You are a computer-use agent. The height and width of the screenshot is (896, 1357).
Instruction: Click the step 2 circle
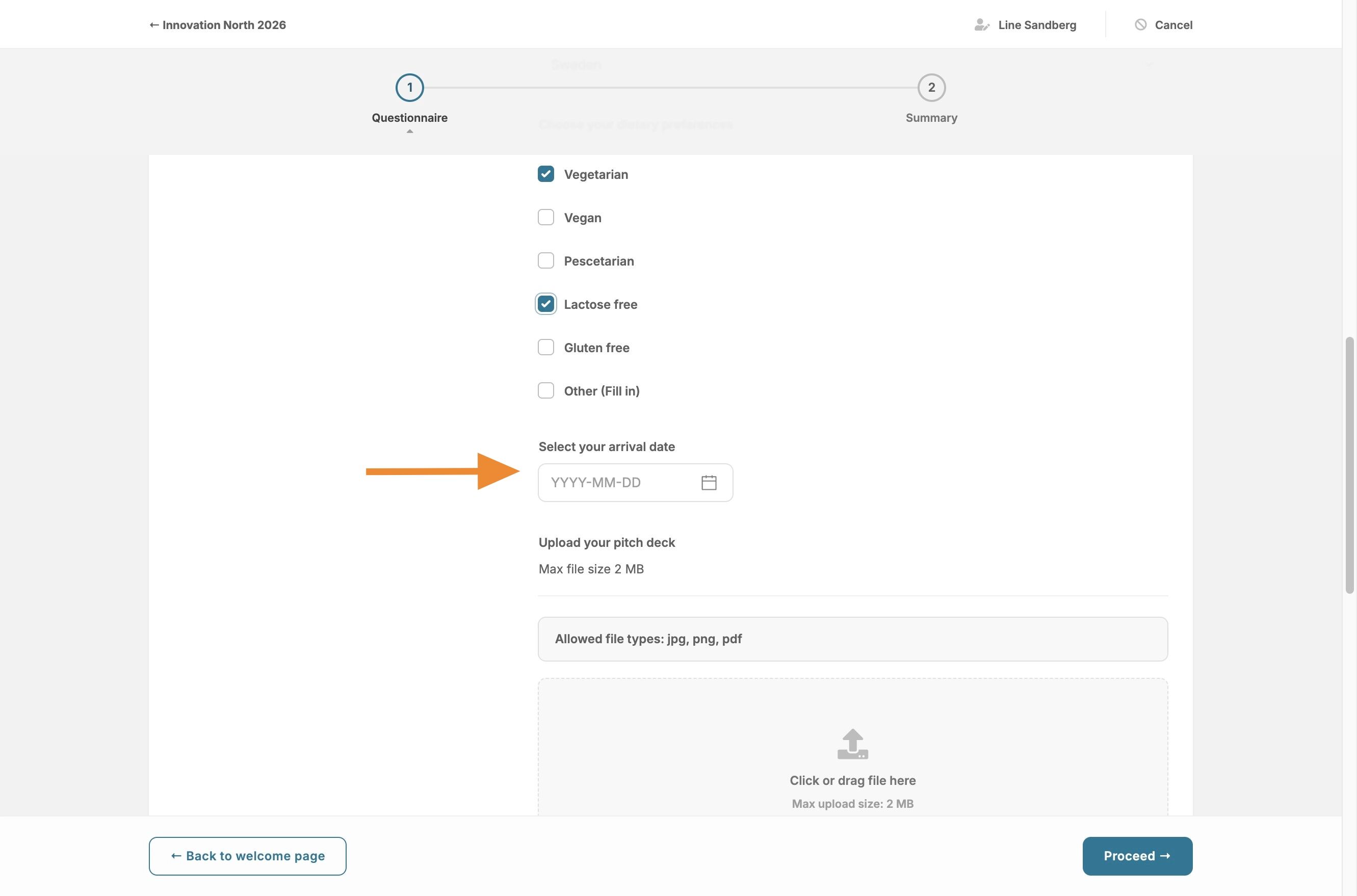coord(931,88)
